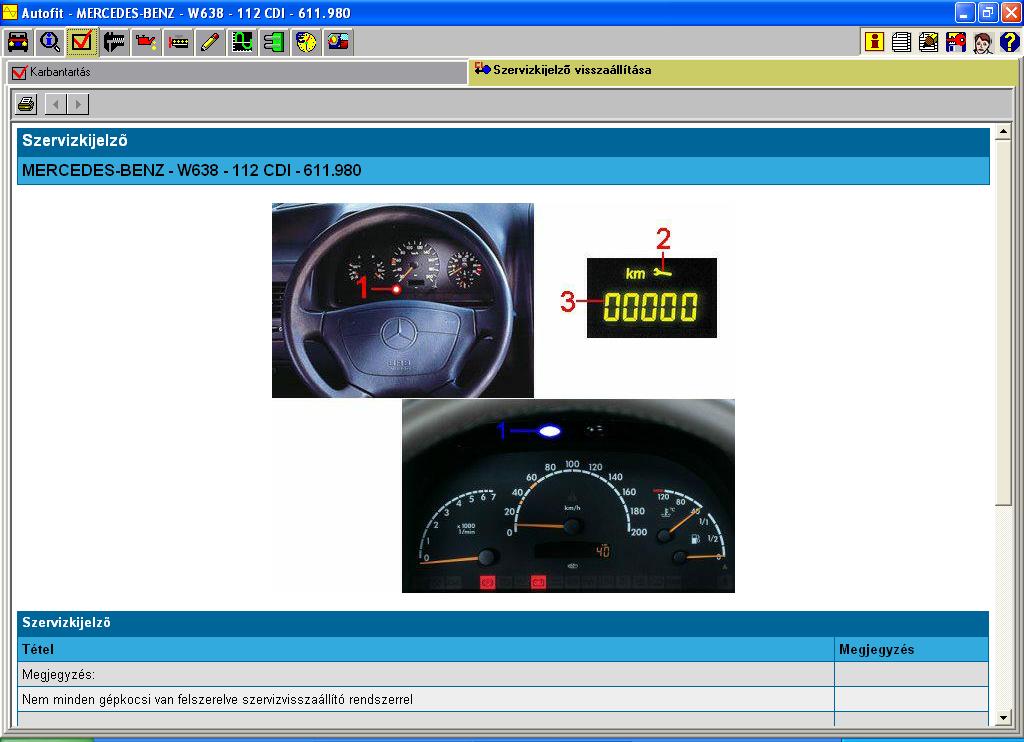Click the red oil can lubricants icon
The height and width of the screenshot is (742, 1024).
(146, 42)
